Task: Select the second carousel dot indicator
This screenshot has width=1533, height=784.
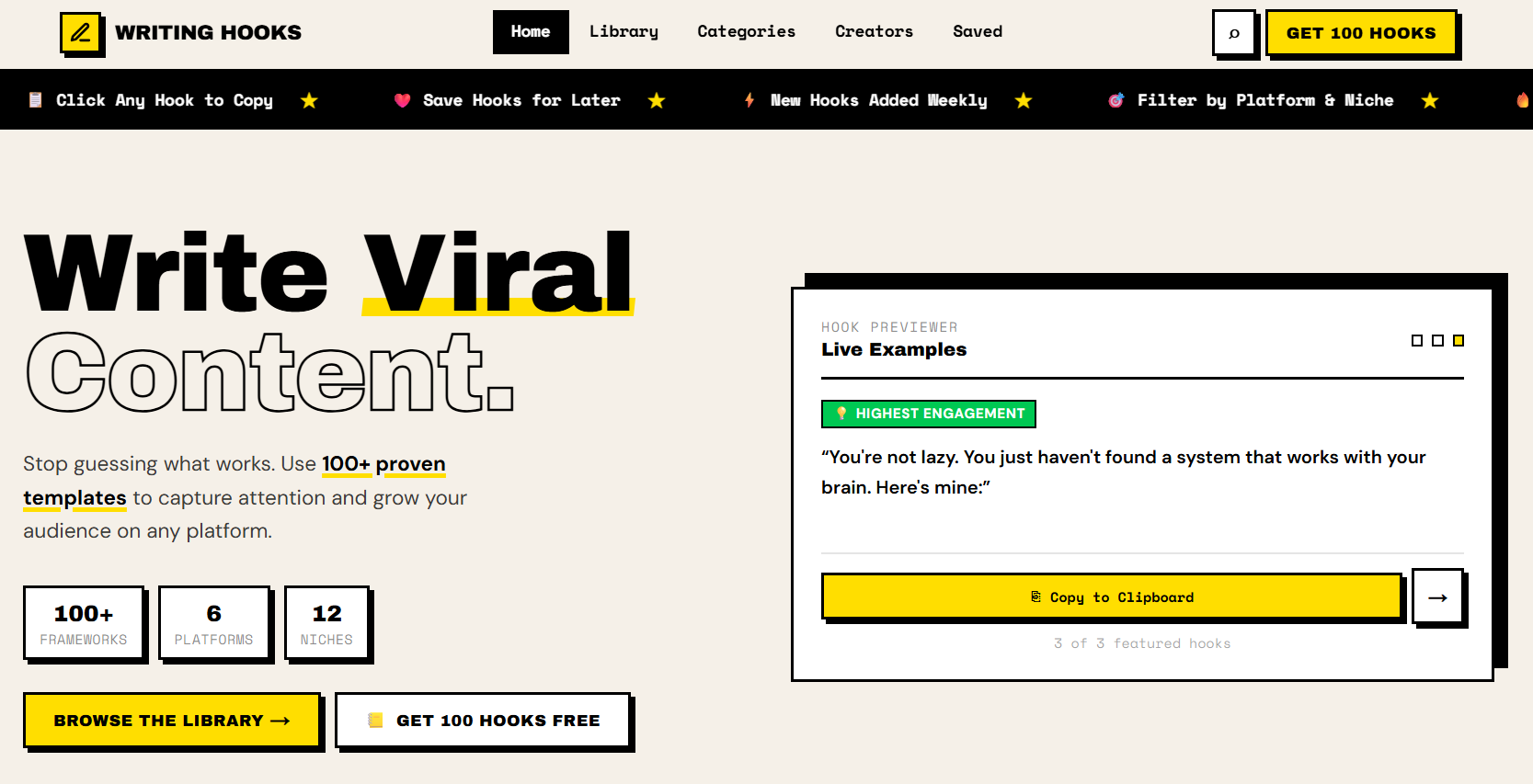Action: (1437, 341)
